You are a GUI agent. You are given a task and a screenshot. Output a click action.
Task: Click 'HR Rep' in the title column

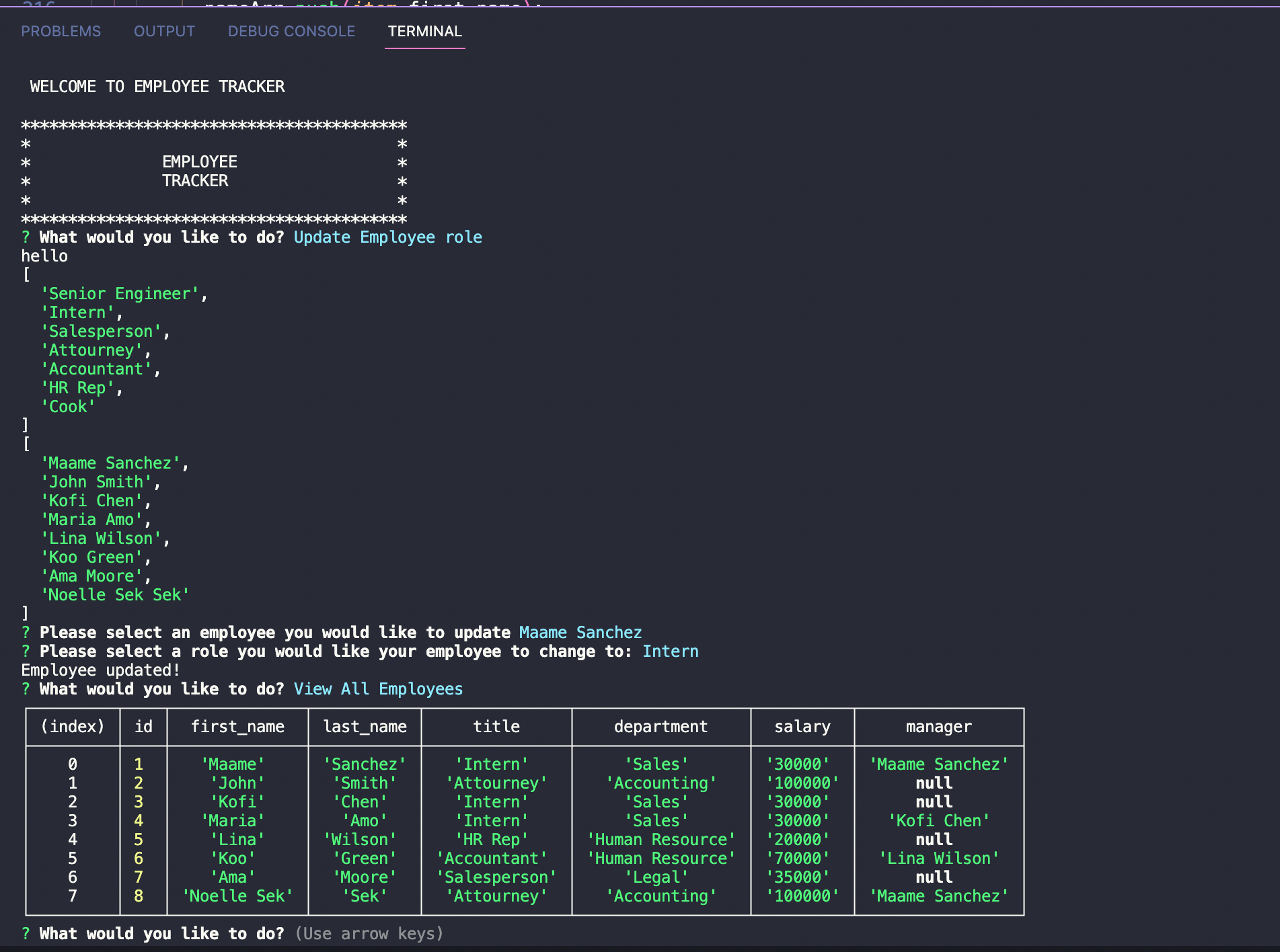[491, 840]
